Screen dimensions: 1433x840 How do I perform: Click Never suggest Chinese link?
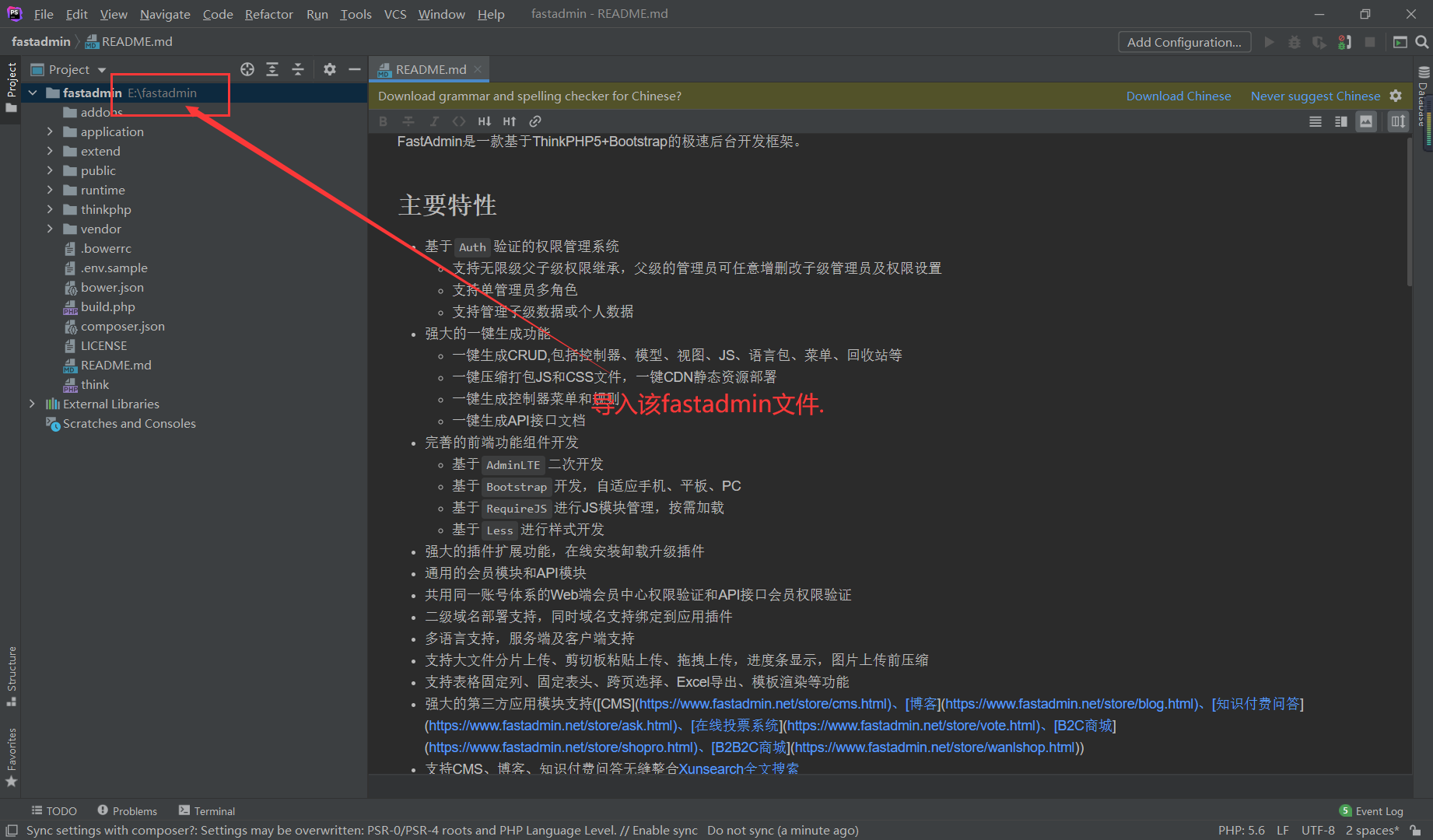pyautogui.click(x=1316, y=96)
